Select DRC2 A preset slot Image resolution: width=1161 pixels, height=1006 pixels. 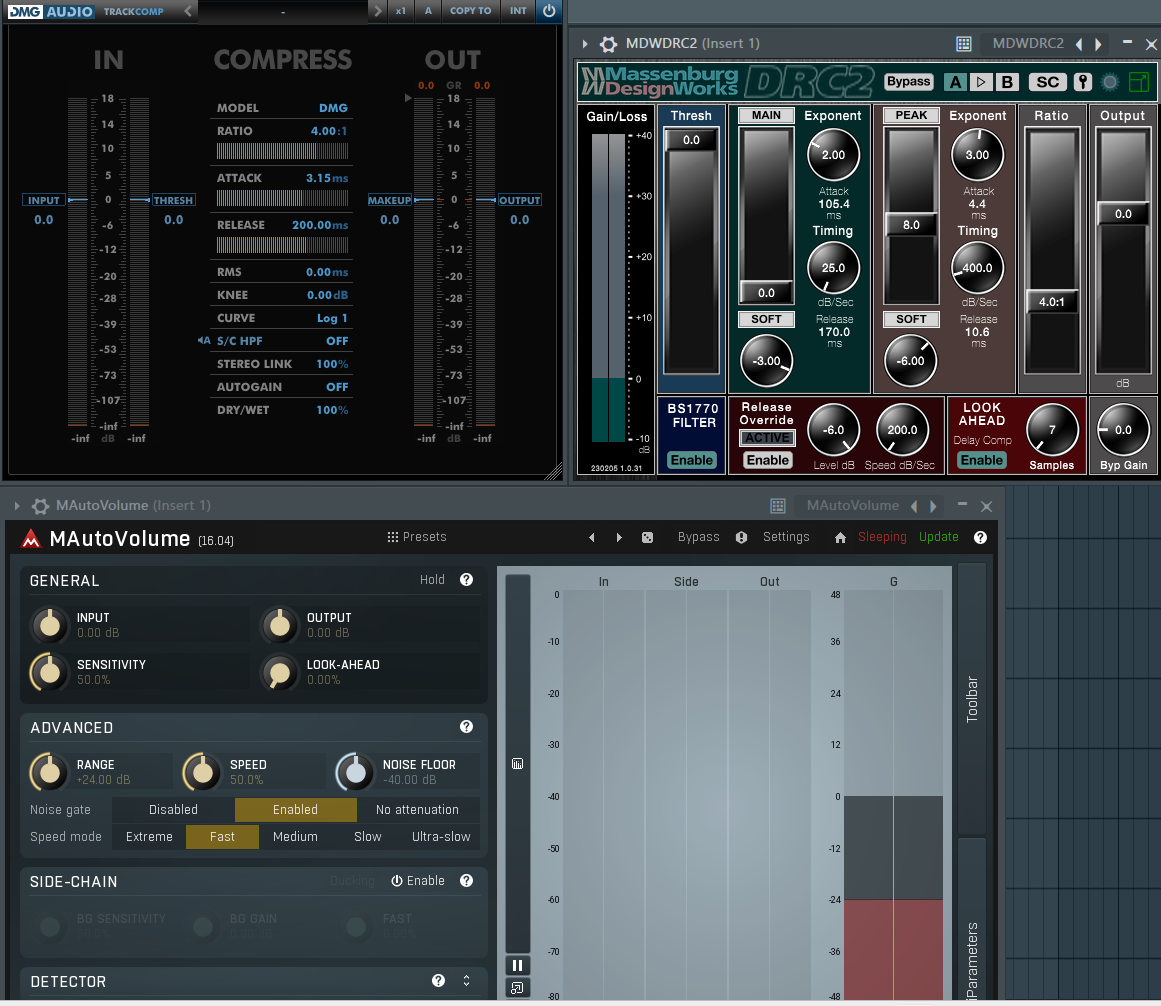tap(955, 81)
